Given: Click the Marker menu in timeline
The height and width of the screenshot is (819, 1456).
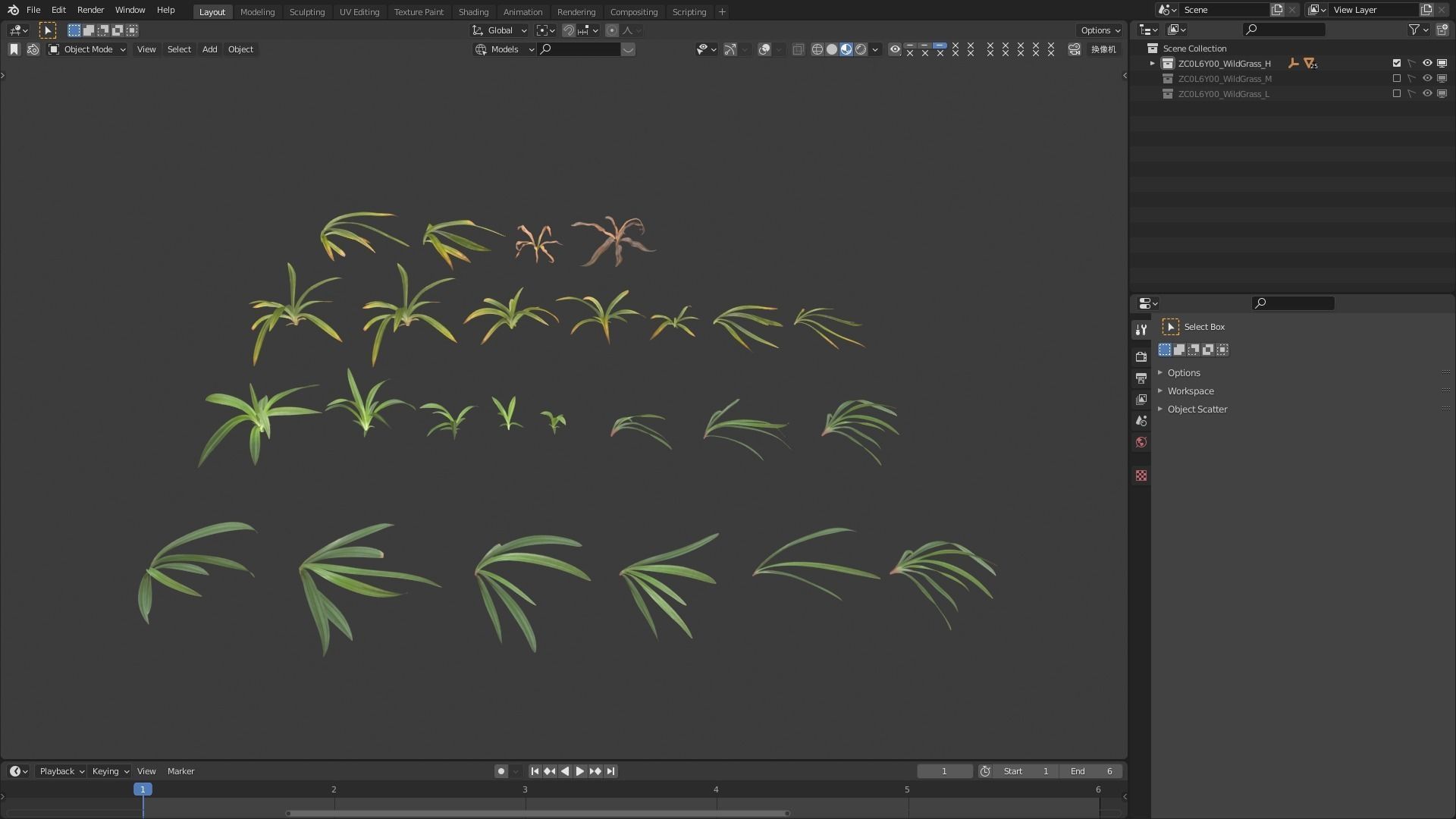Looking at the screenshot, I should [180, 771].
